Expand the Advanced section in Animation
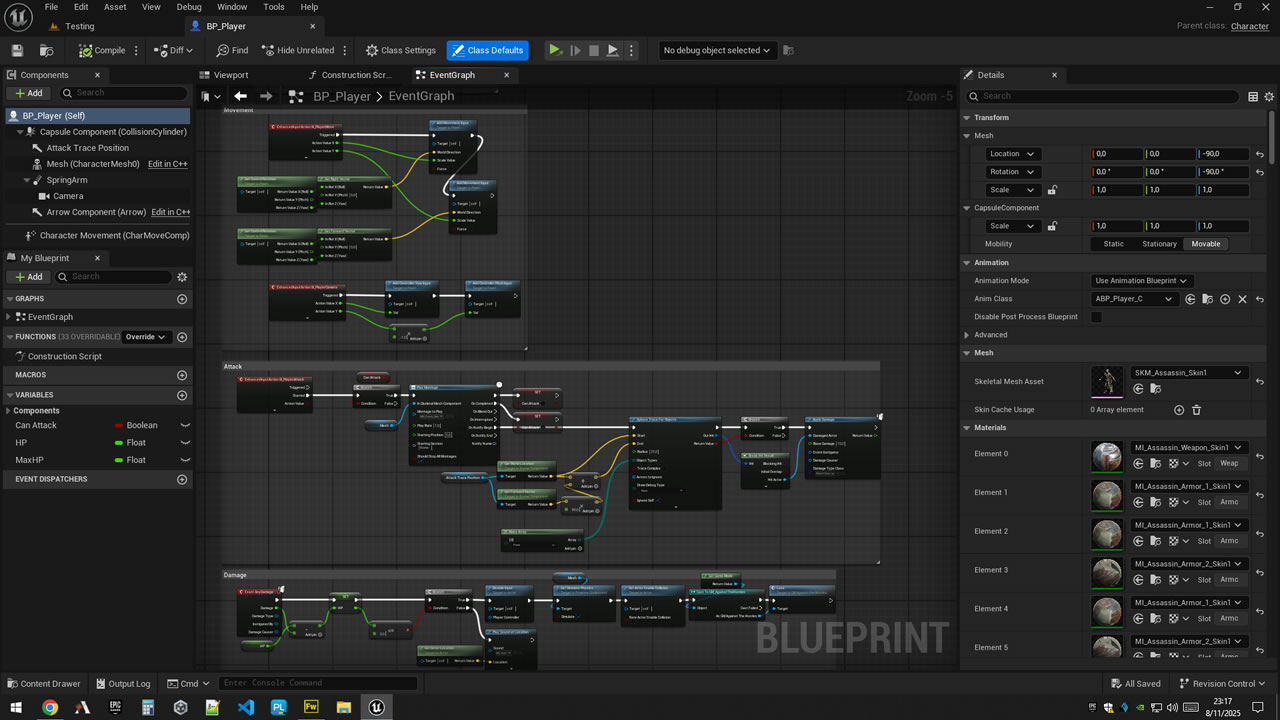 click(967, 335)
